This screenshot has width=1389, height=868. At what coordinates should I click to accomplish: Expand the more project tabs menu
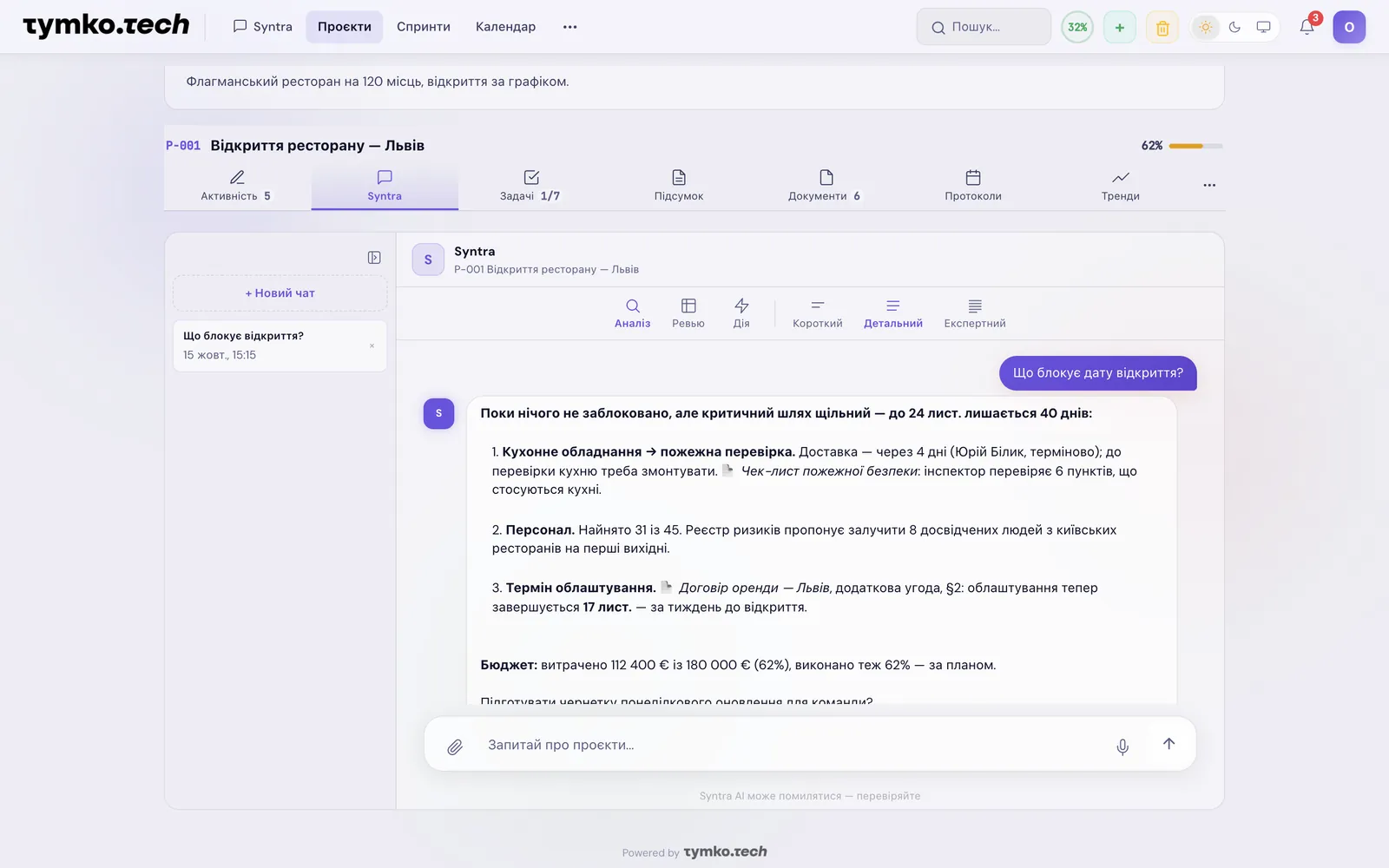[x=1209, y=185]
